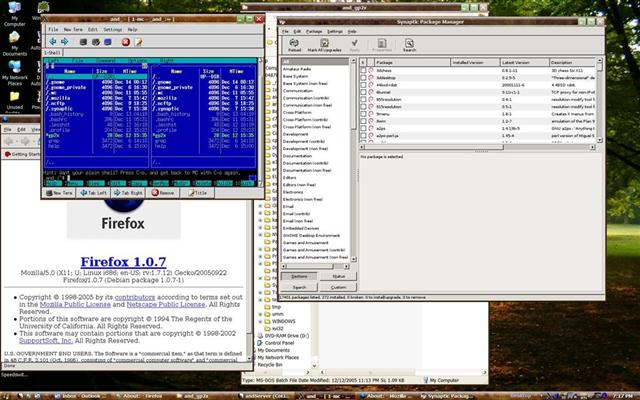640x400 pixels.
Task: Click the Apply checkmark in Synaptic toolbar
Action: [x=355, y=45]
